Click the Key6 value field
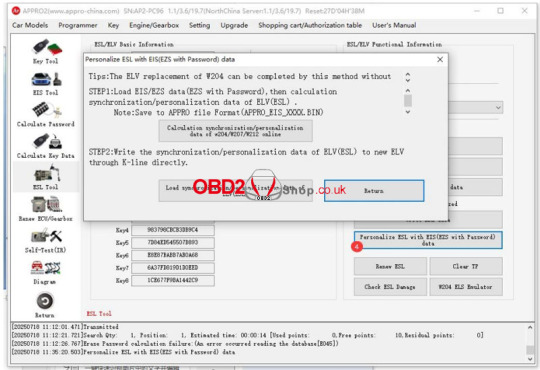The image size is (540, 370). click(x=173, y=255)
